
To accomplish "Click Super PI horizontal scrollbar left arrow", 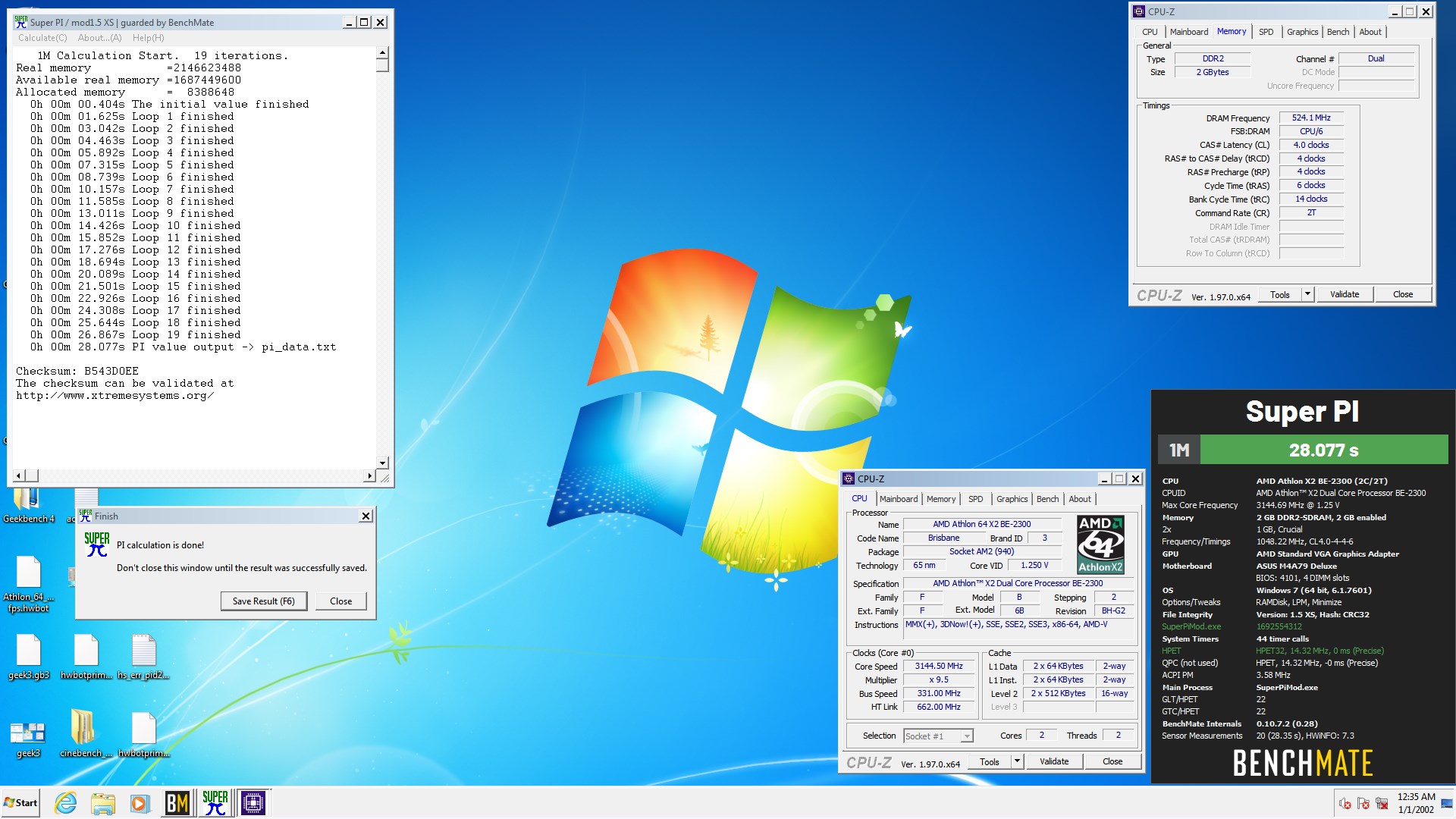I will [x=19, y=475].
